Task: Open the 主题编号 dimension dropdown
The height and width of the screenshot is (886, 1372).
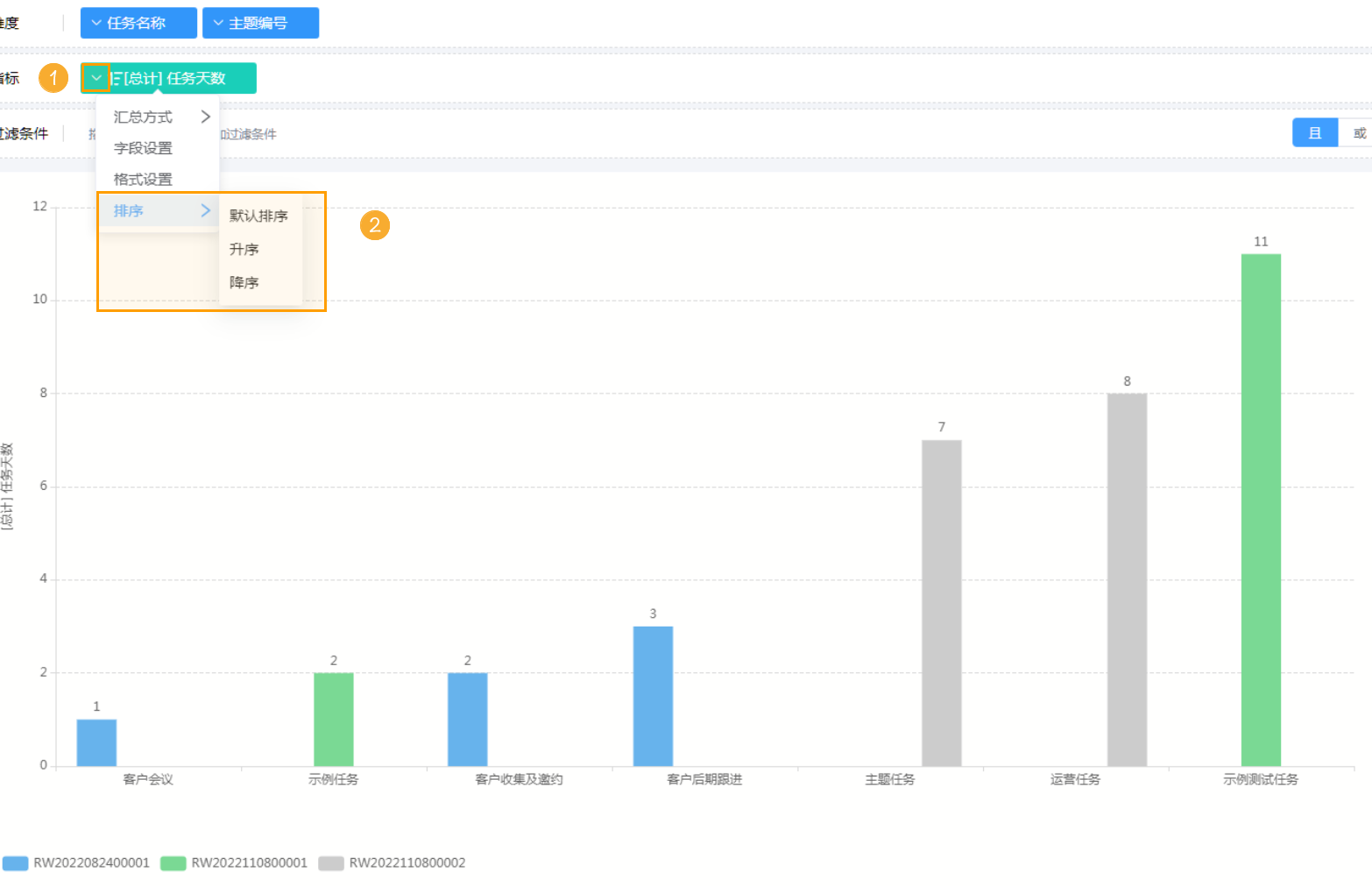Action: click(260, 23)
